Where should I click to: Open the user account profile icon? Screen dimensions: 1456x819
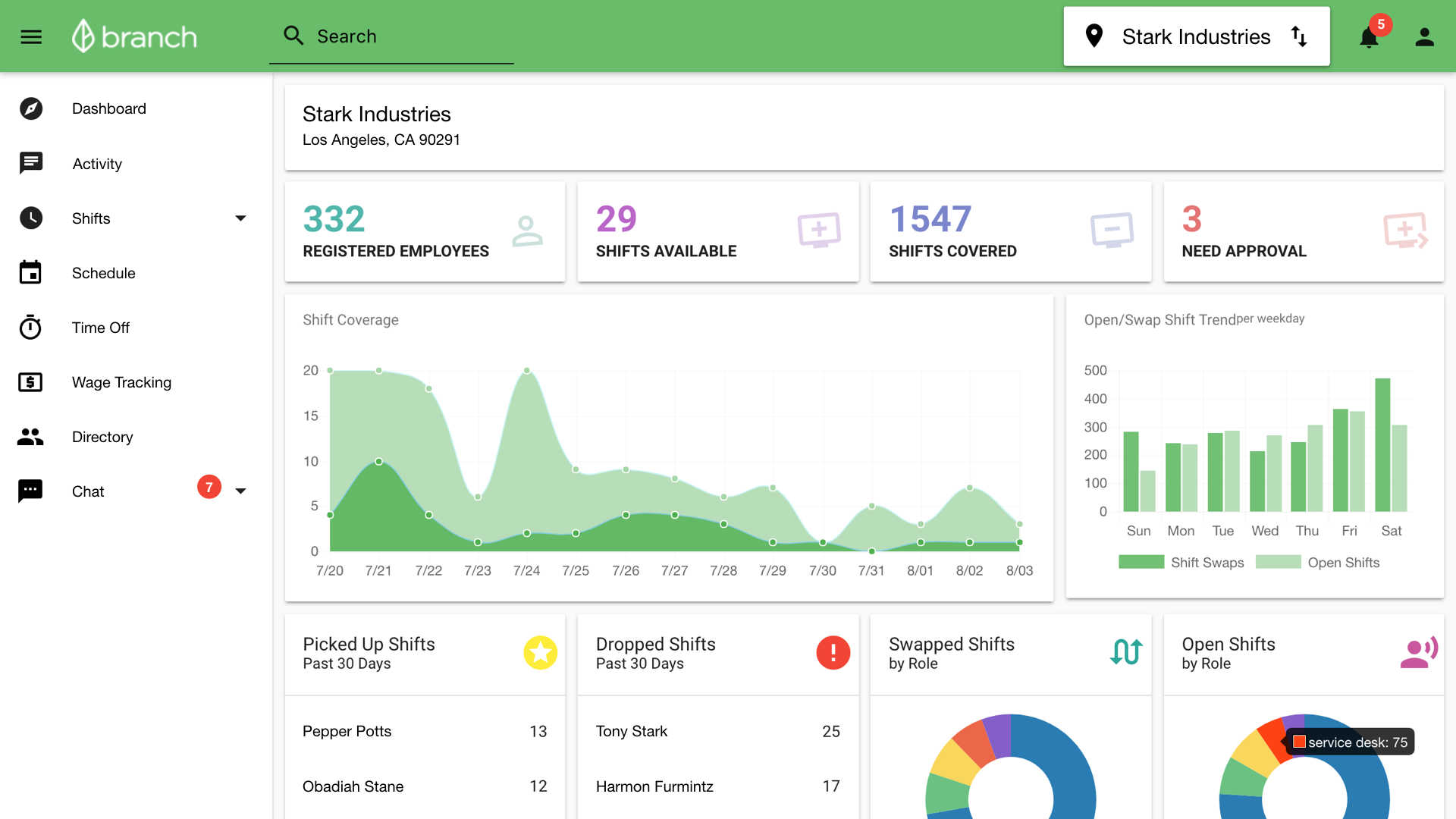click(x=1424, y=37)
